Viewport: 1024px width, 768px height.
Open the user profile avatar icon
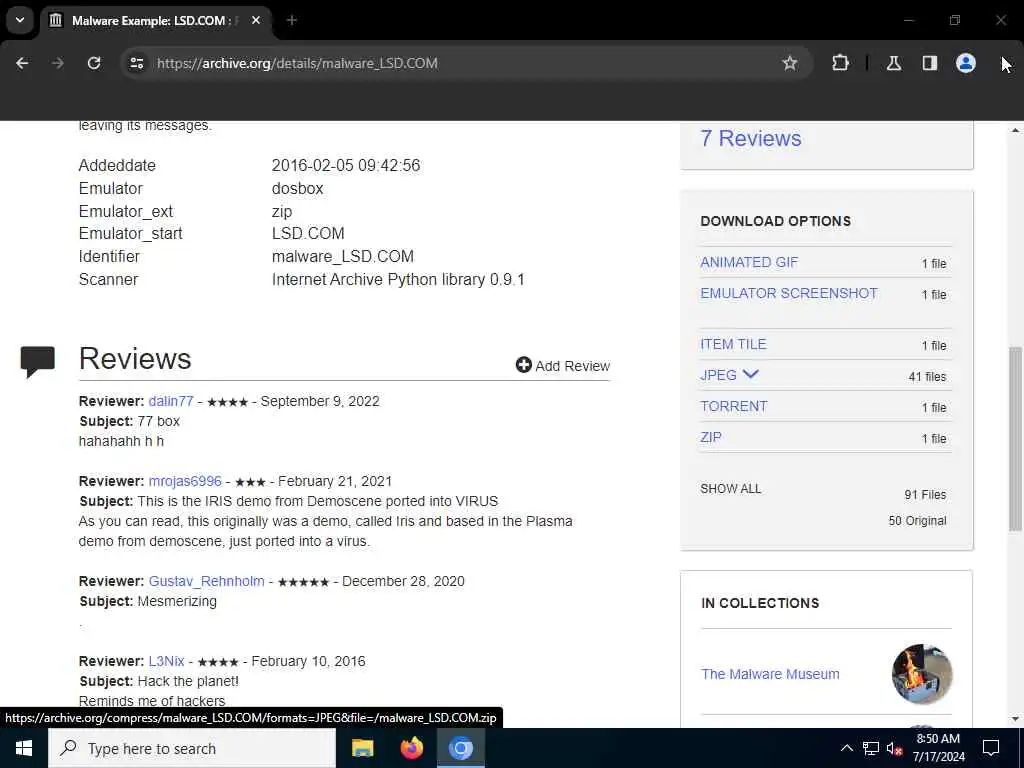(x=965, y=63)
